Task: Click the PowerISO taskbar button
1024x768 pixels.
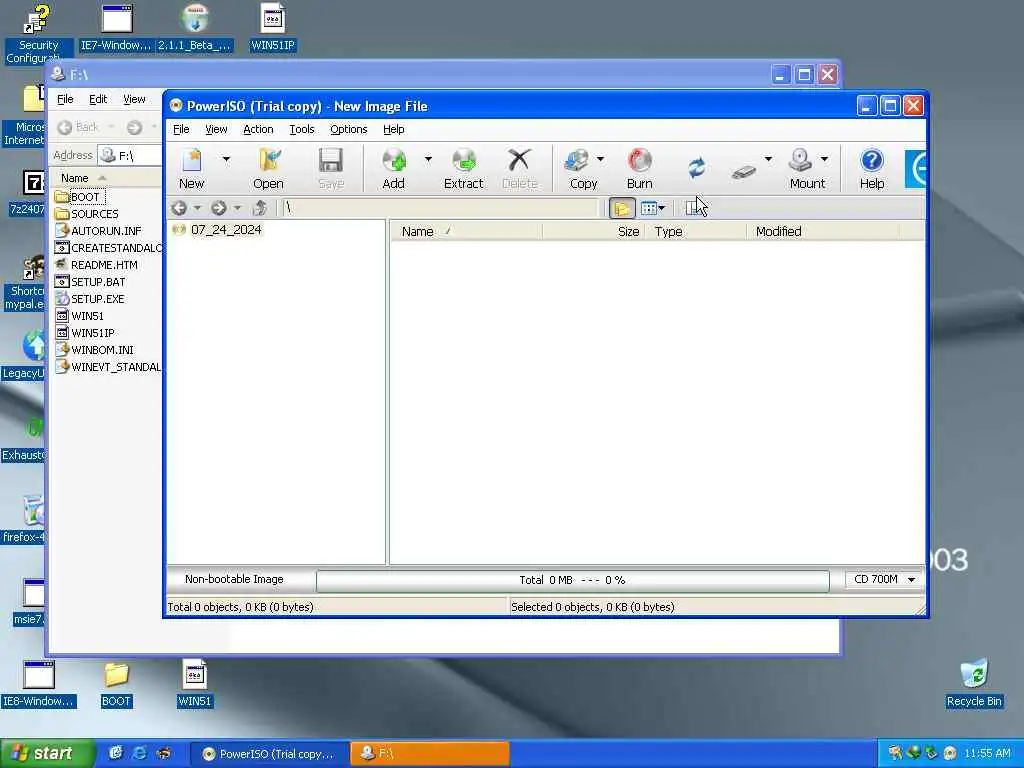Action: click(x=269, y=754)
